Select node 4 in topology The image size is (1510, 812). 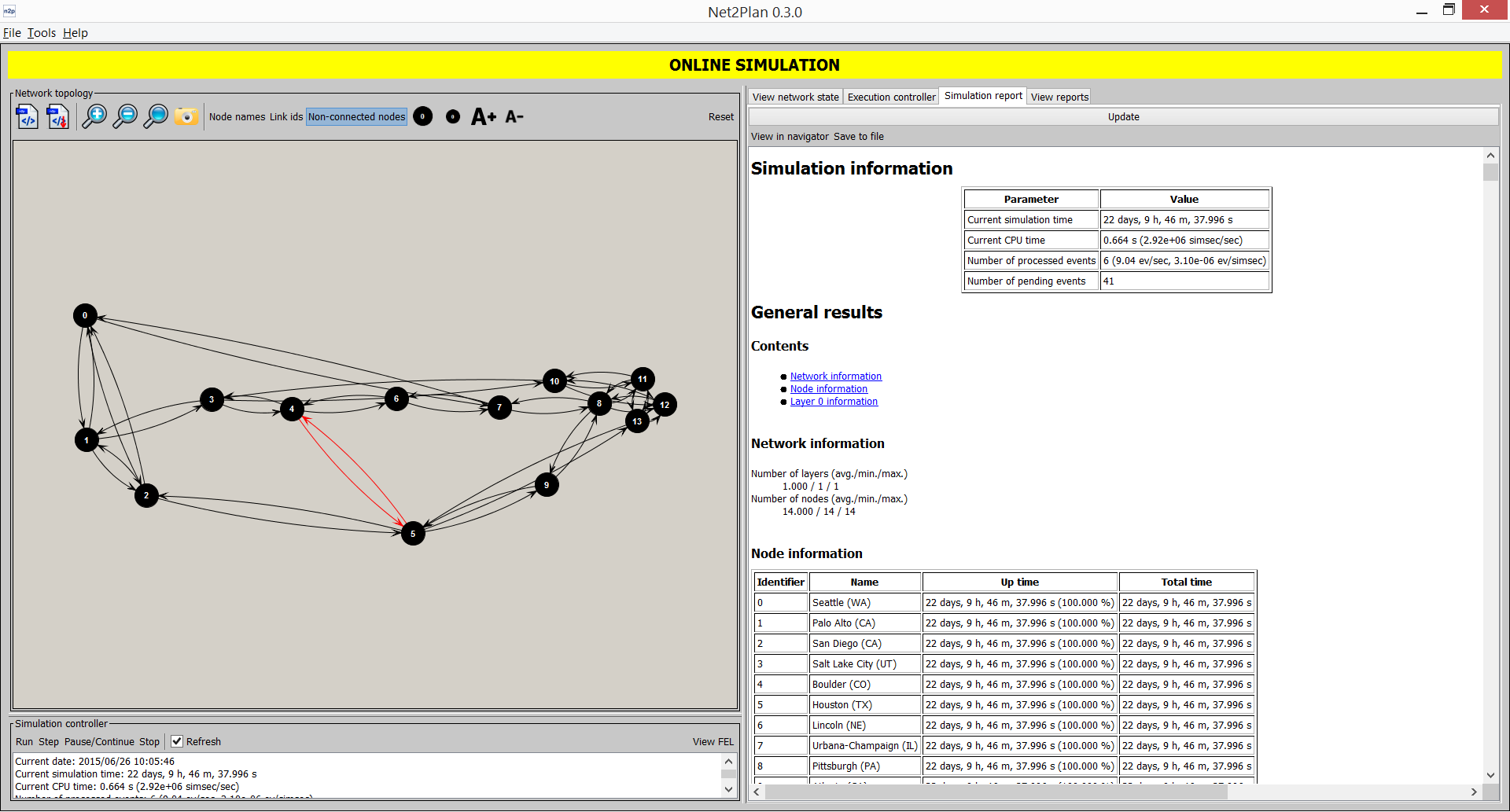point(292,409)
